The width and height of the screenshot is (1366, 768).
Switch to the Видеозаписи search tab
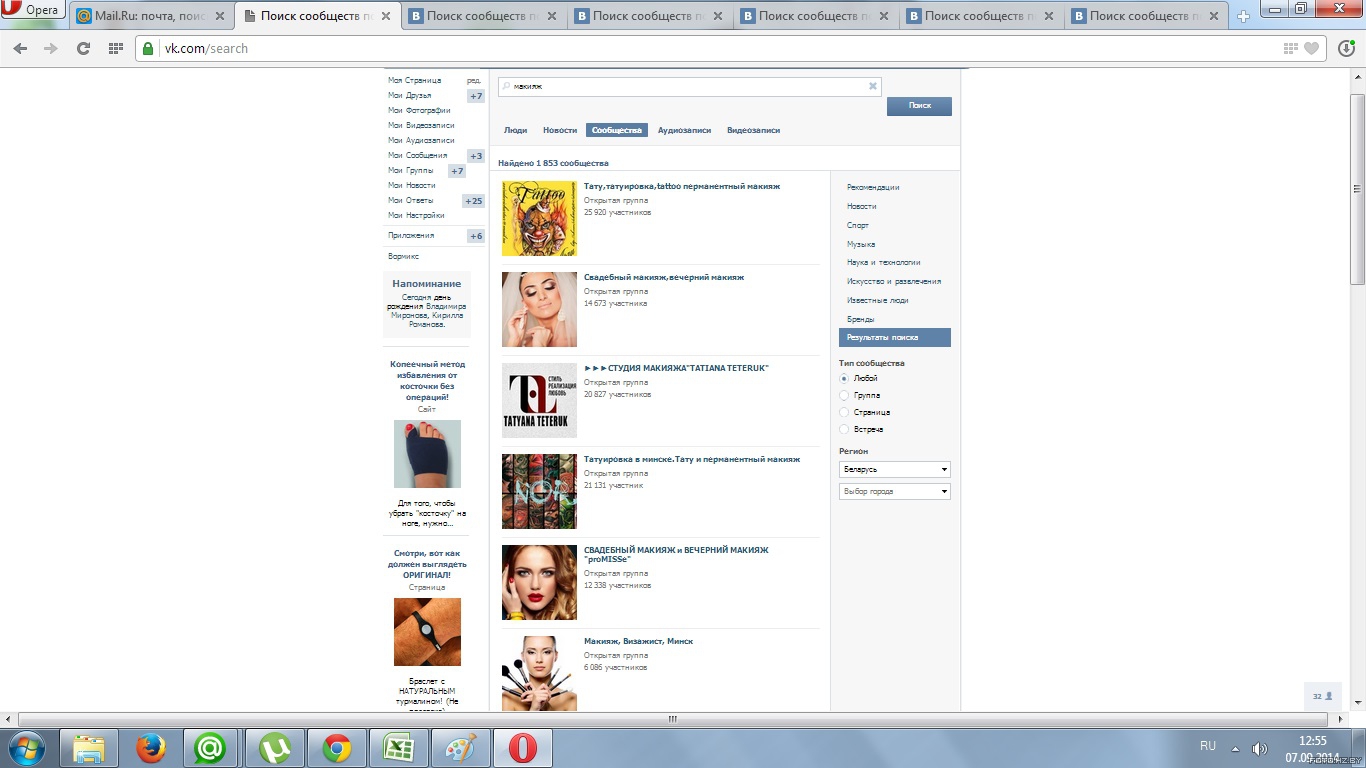(x=753, y=130)
